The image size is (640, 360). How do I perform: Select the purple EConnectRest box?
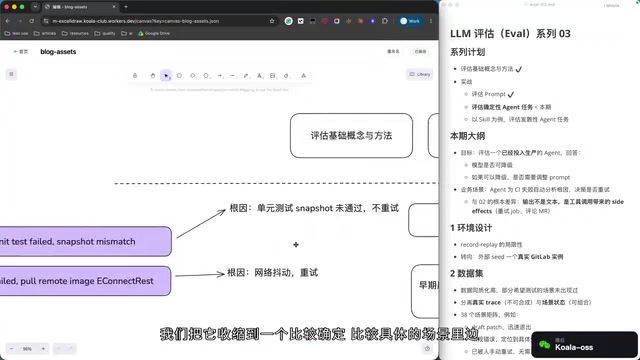[x=85, y=281]
